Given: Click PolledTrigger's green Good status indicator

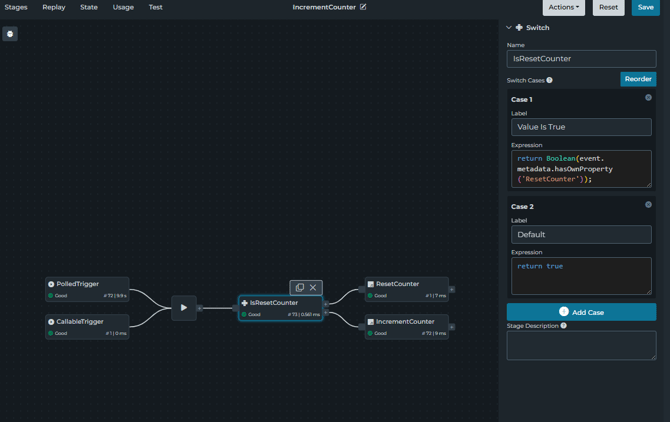Looking at the screenshot, I should pos(50,296).
